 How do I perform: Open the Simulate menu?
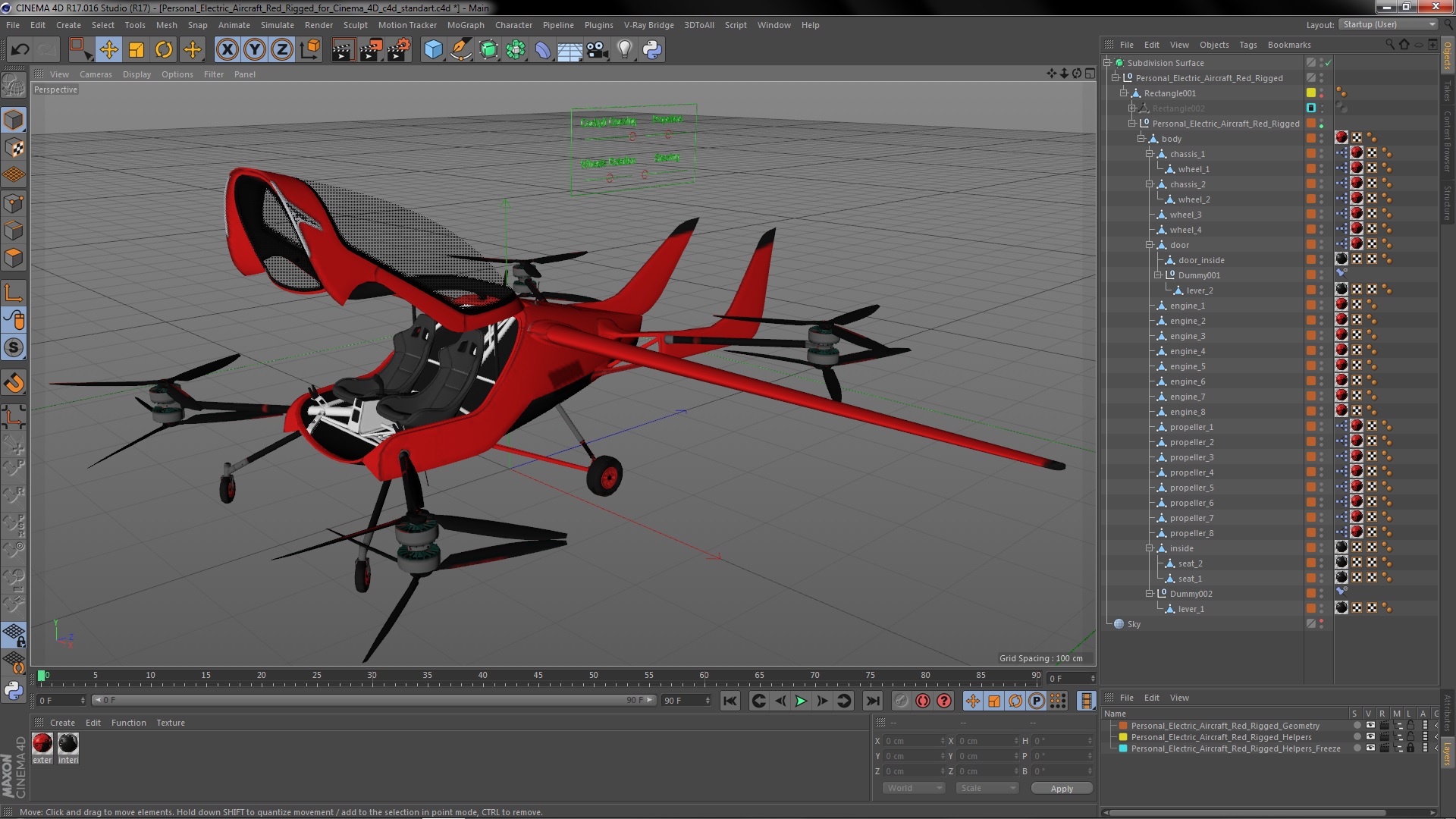[278, 25]
